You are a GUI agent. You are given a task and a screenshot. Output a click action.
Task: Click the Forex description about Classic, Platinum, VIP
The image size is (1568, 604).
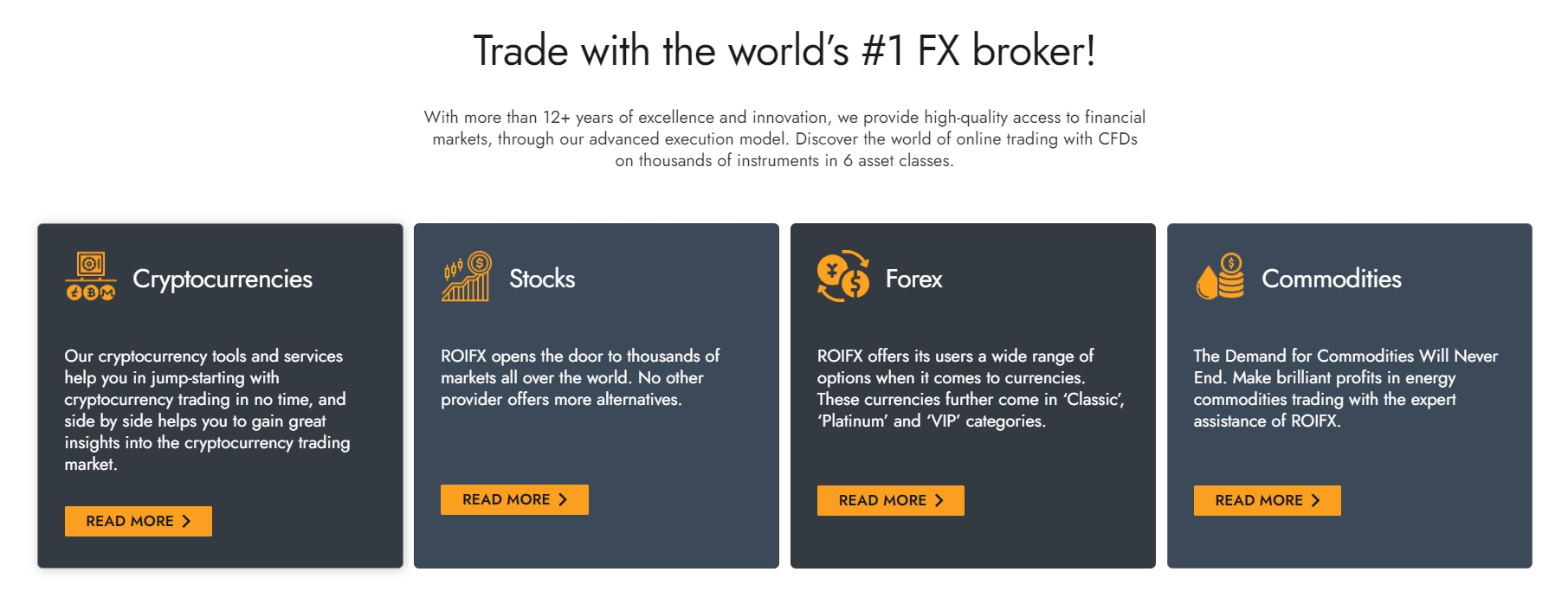pyautogui.click(x=971, y=389)
